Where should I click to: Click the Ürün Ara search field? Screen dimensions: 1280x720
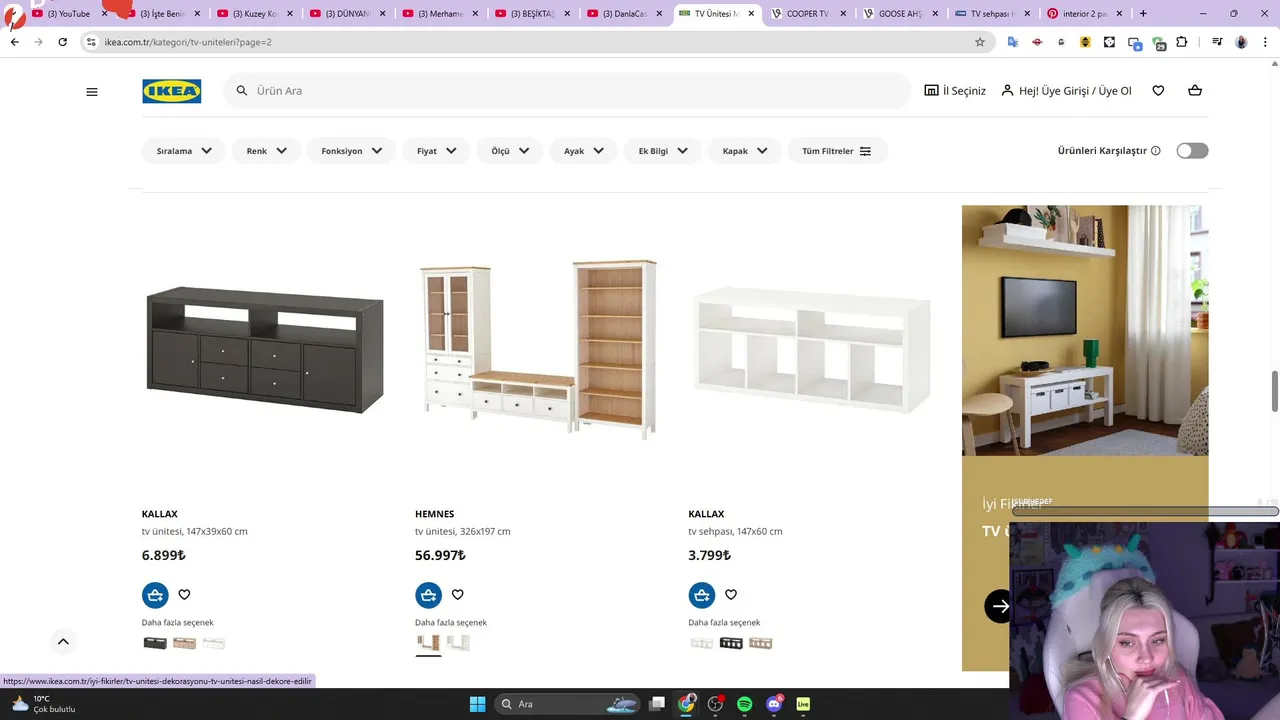pos(567,91)
